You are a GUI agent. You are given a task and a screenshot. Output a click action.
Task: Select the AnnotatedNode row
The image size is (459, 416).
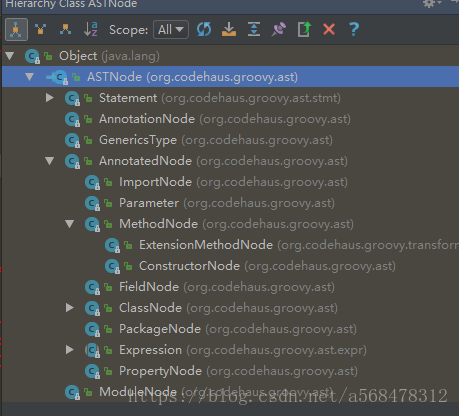(230, 161)
